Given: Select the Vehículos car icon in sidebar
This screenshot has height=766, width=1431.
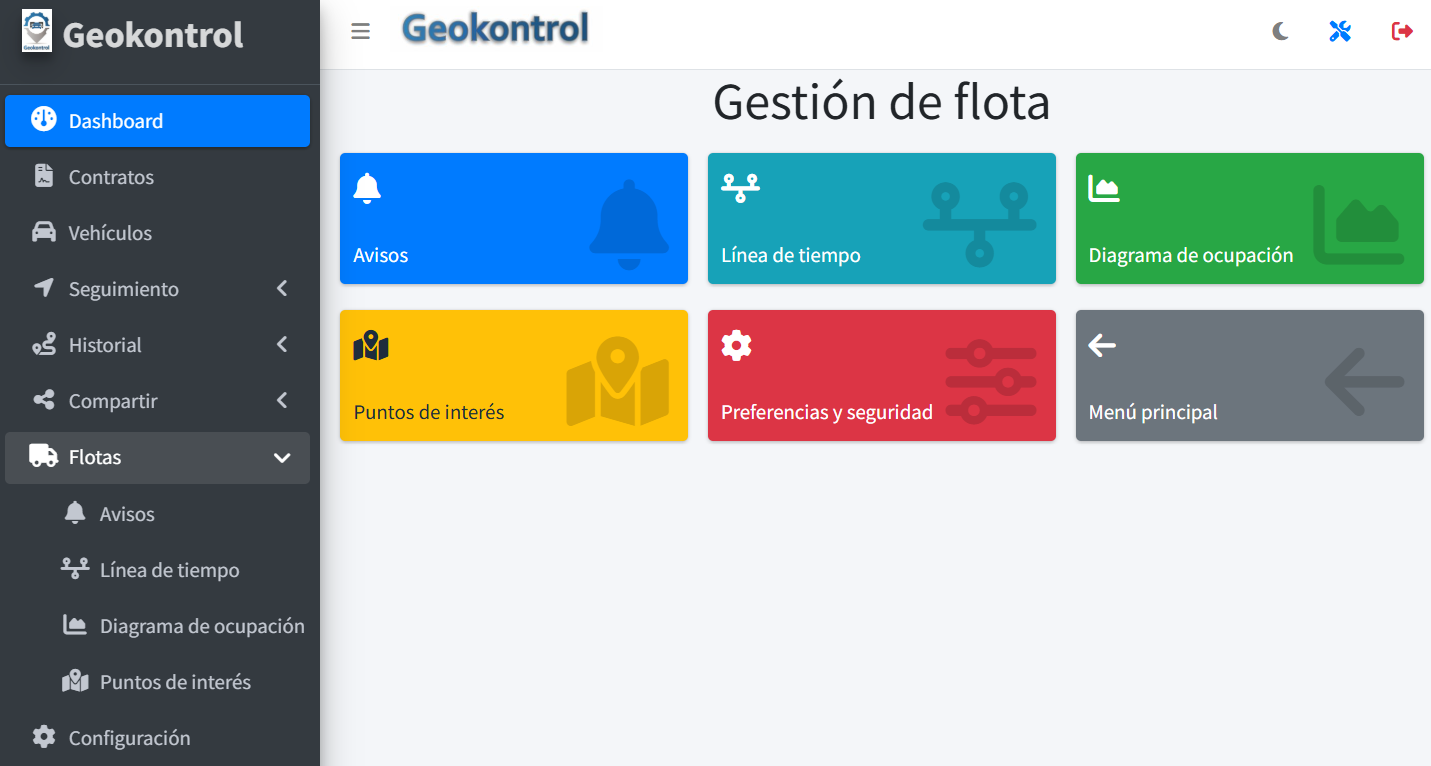Looking at the screenshot, I should click(42, 233).
